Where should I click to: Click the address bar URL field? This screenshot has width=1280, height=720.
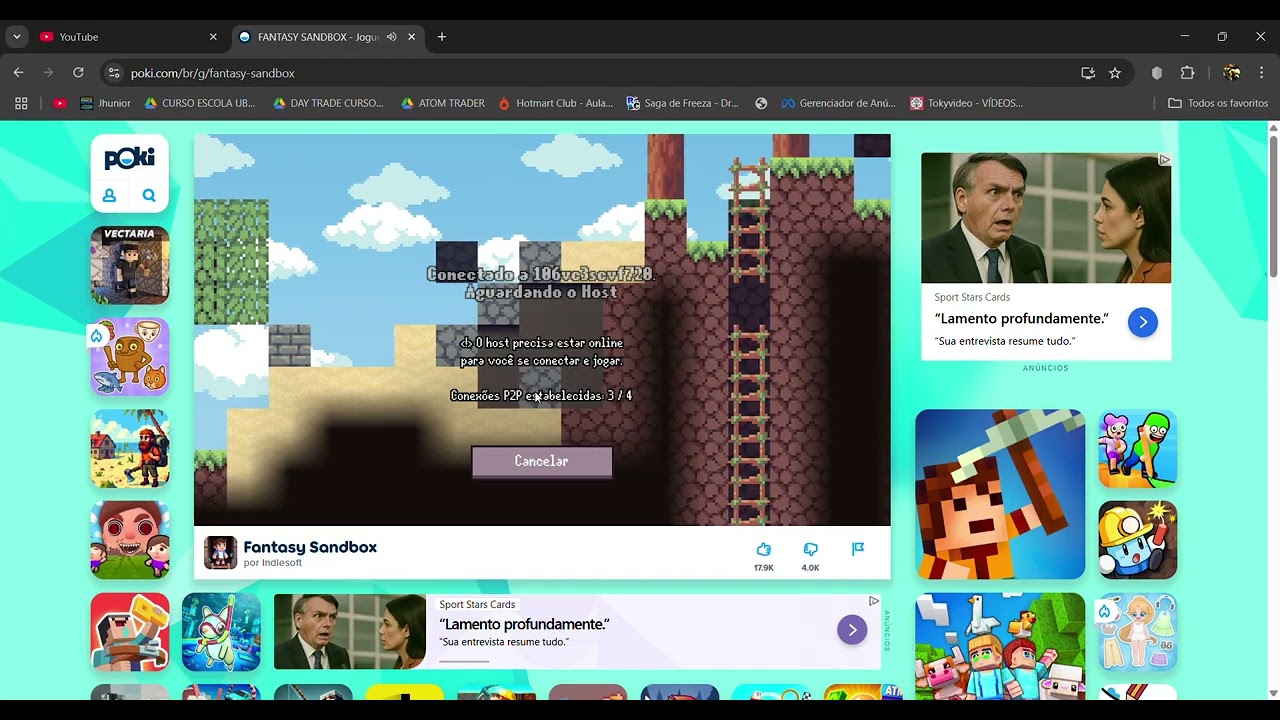click(600, 73)
